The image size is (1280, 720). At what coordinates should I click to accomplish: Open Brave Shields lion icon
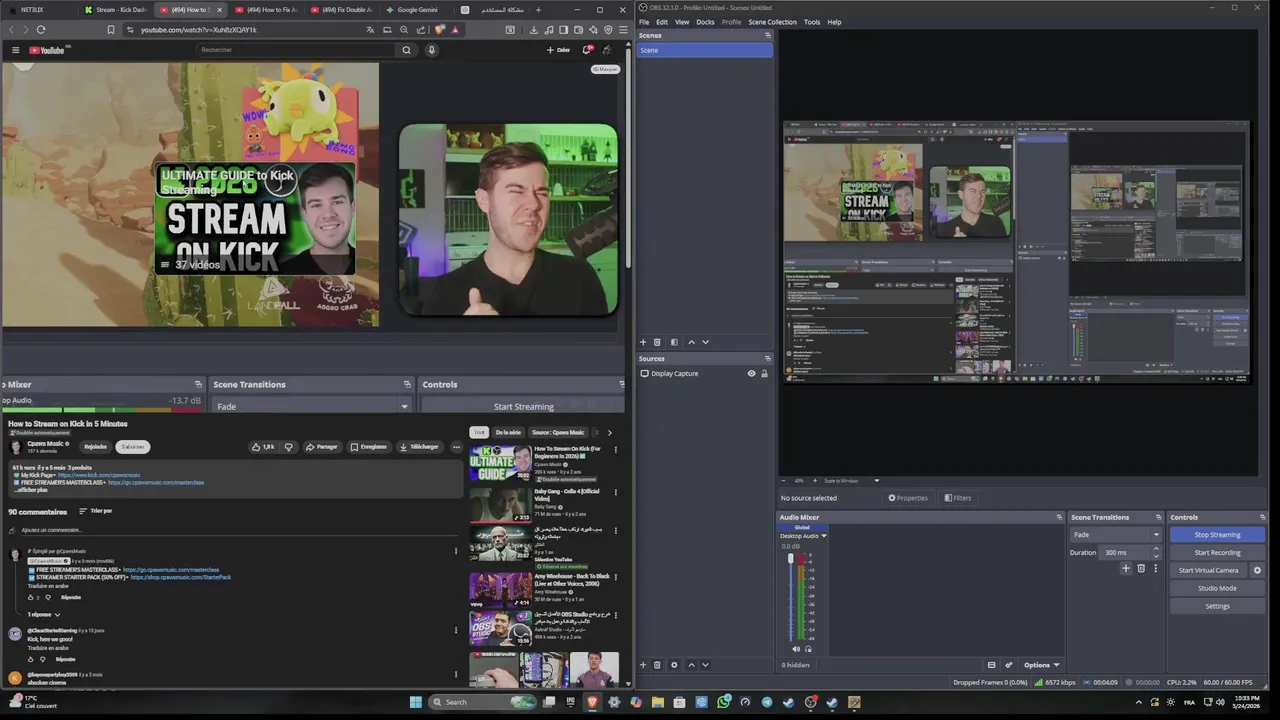pyautogui.click(x=439, y=30)
